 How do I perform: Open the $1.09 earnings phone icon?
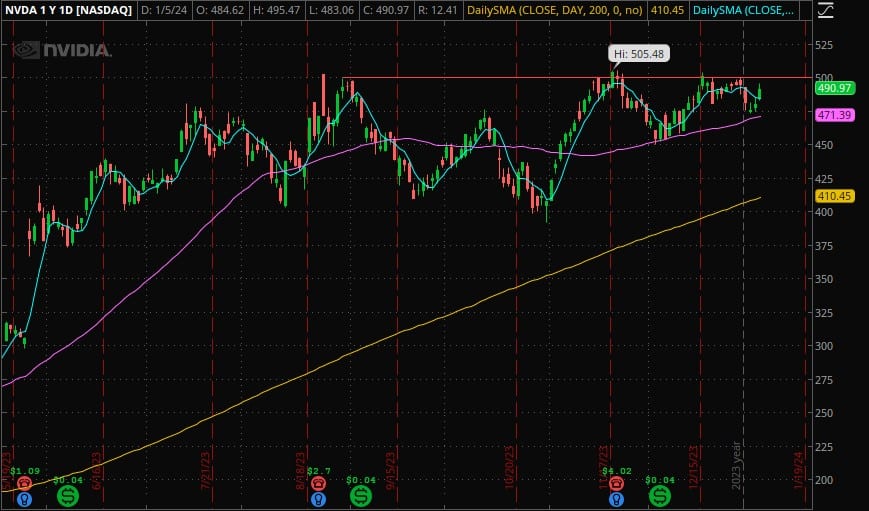[24, 483]
